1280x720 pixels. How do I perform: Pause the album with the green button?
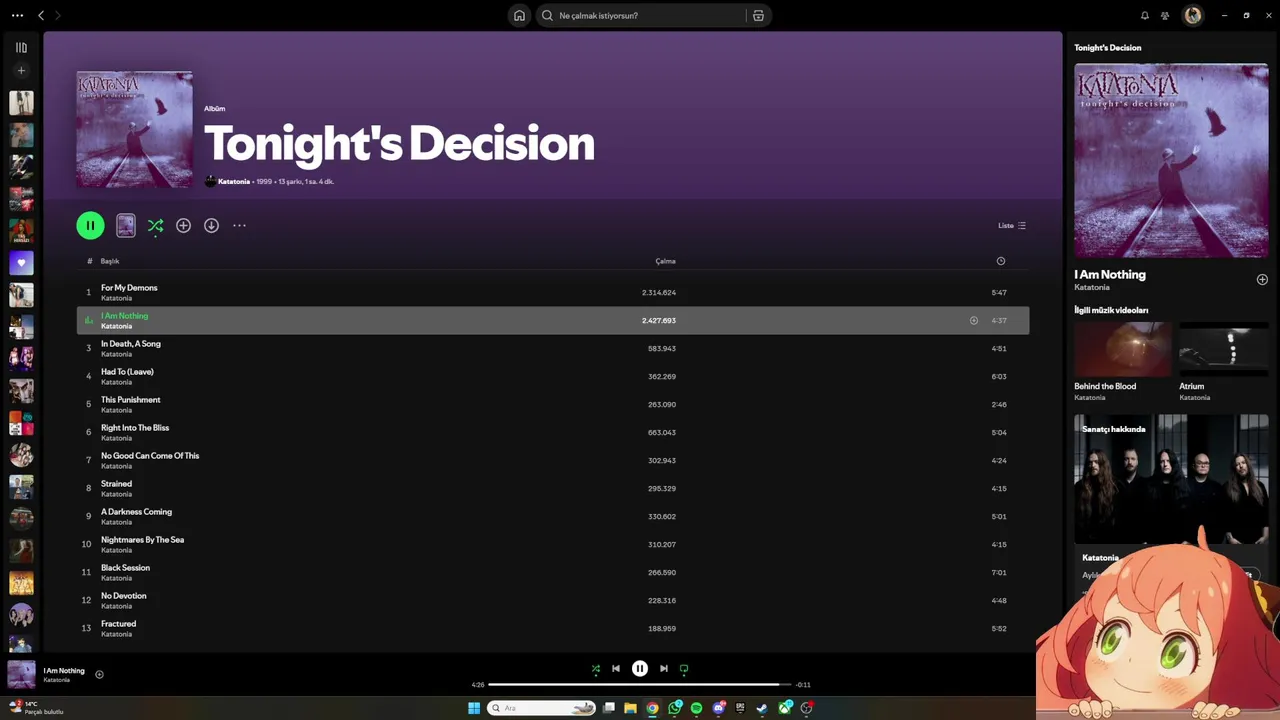(90, 225)
